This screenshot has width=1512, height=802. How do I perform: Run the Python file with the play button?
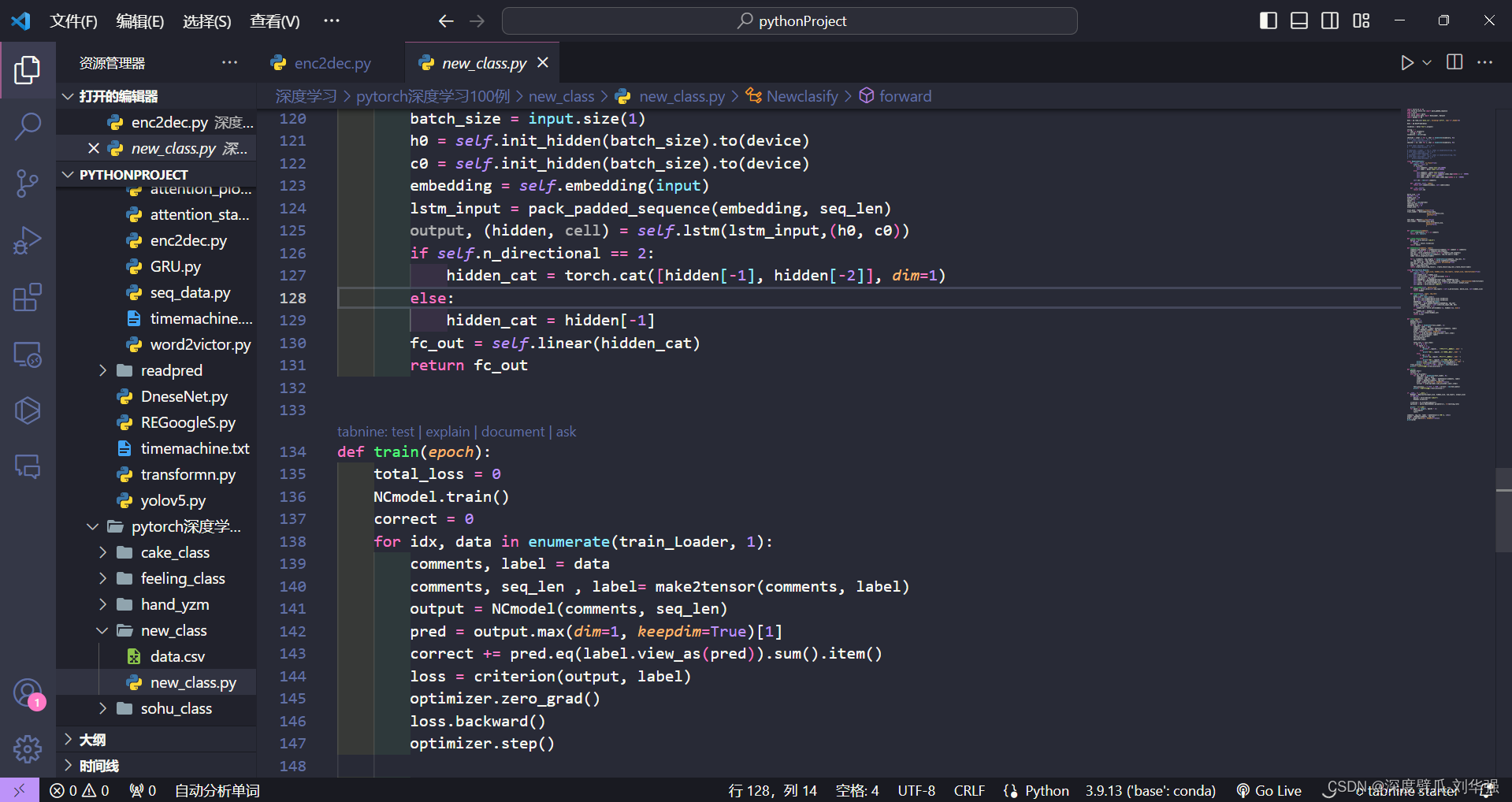click(1407, 62)
